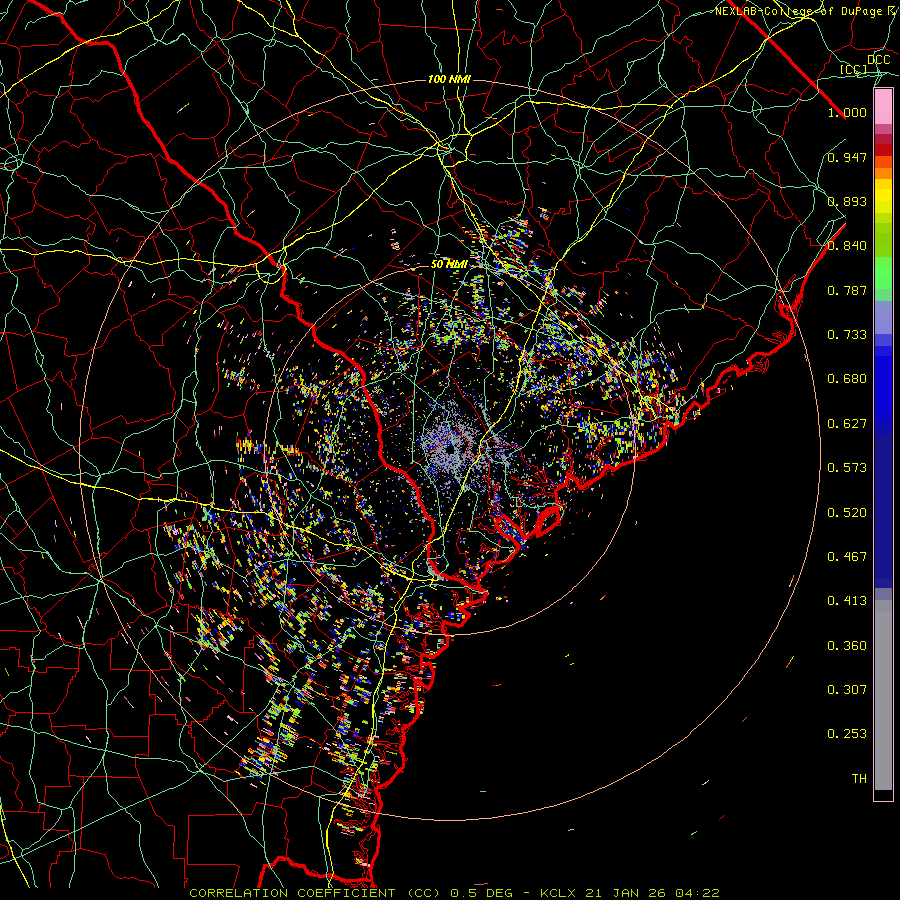Viewport: 900px width, 900px height.
Task: Select the 0.680 color scale value
Action: coord(847,379)
